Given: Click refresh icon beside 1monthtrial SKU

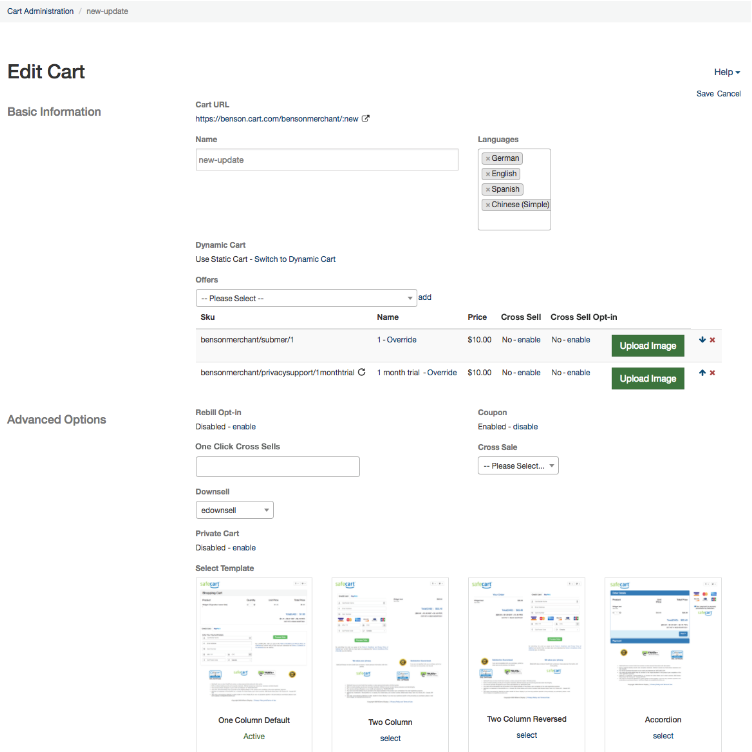Looking at the screenshot, I should pyautogui.click(x=361, y=372).
